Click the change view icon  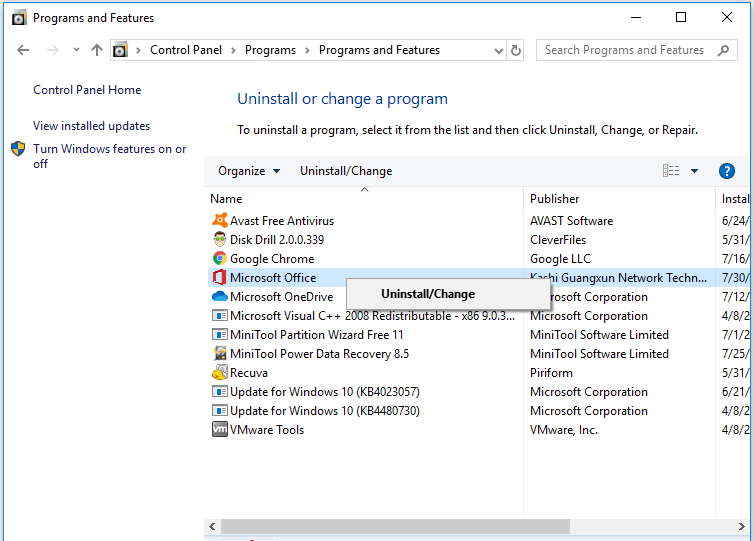[x=671, y=171]
